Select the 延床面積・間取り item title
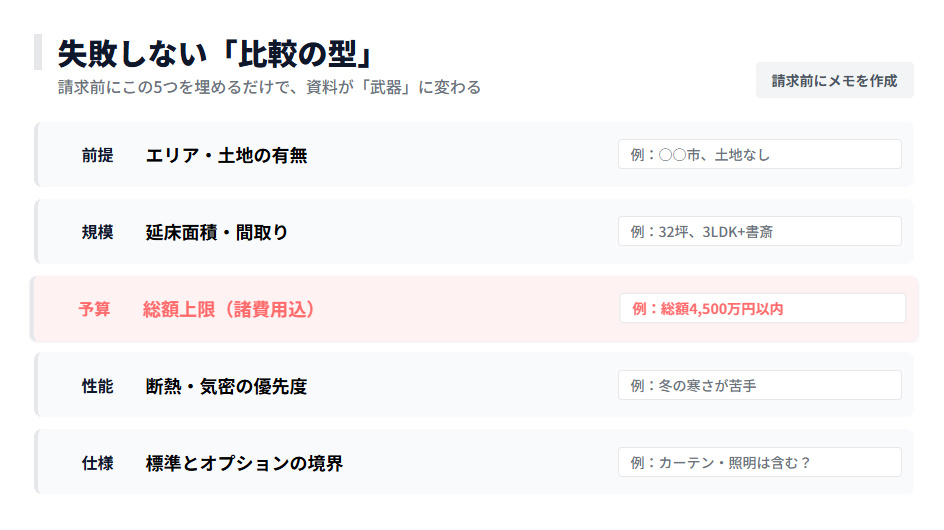Image resolution: width=944 pixels, height=530 pixels. click(x=217, y=232)
